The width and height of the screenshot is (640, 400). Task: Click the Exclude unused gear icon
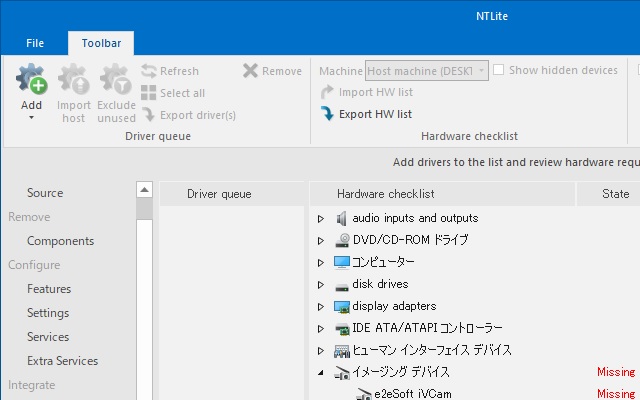click(116, 78)
